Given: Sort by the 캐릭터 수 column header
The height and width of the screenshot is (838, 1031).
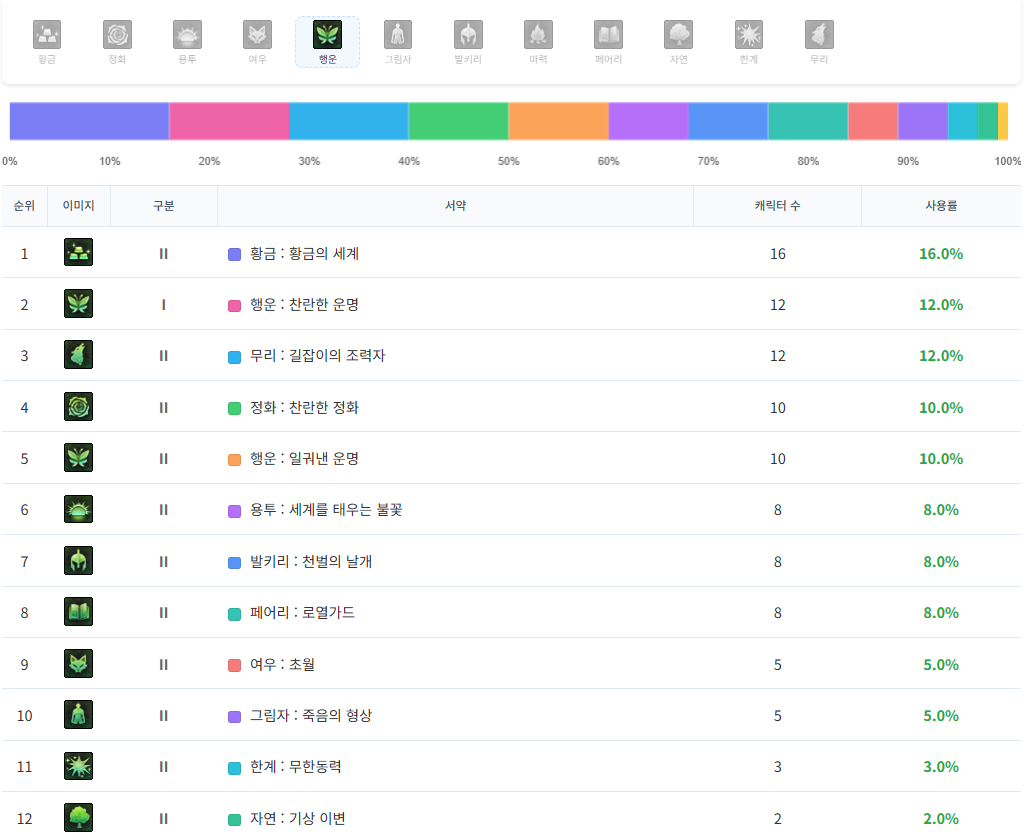Looking at the screenshot, I should point(777,206).
